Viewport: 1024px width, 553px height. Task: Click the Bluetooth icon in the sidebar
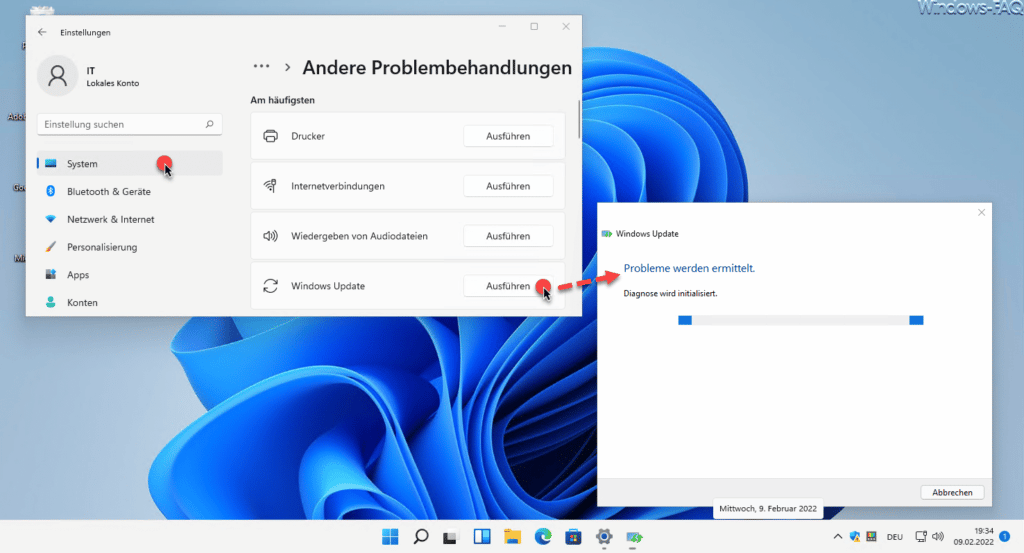pyautogui.click(x=50, y=191)
